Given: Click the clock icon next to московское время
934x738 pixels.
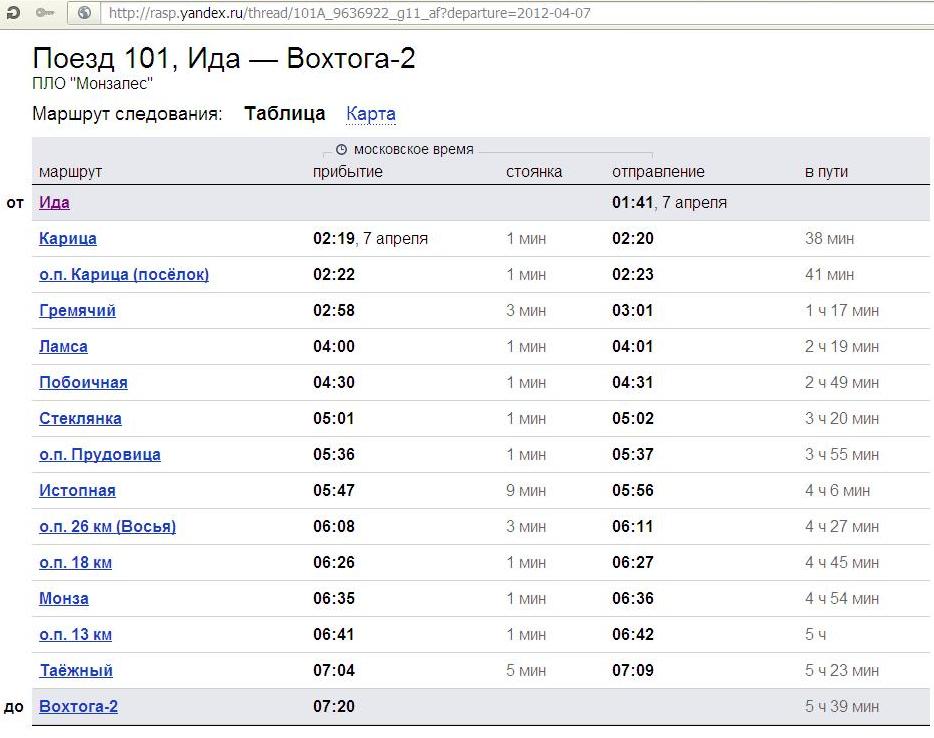Looking at the screenshot, I should coord(342,150).
